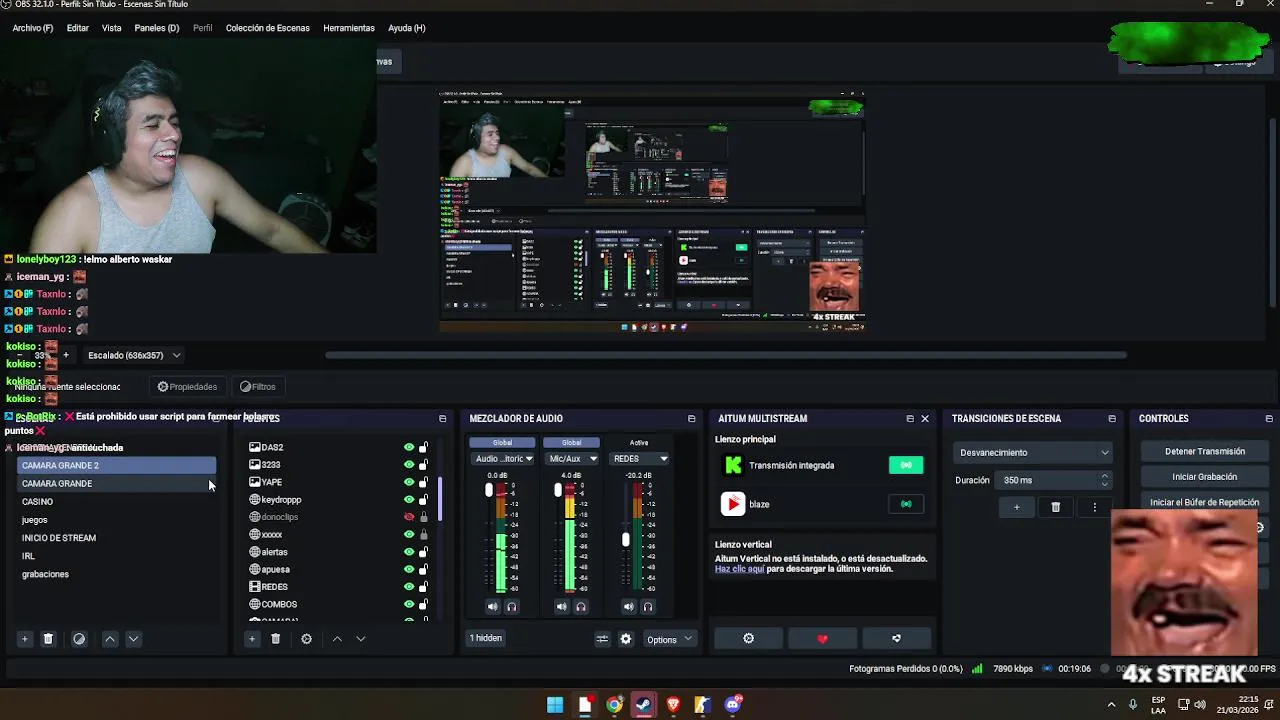Image resolution: width=1280 pixels, height=720 pixels.
Task: Open audio mixer Options dropdown
Action: pos(669,639)
